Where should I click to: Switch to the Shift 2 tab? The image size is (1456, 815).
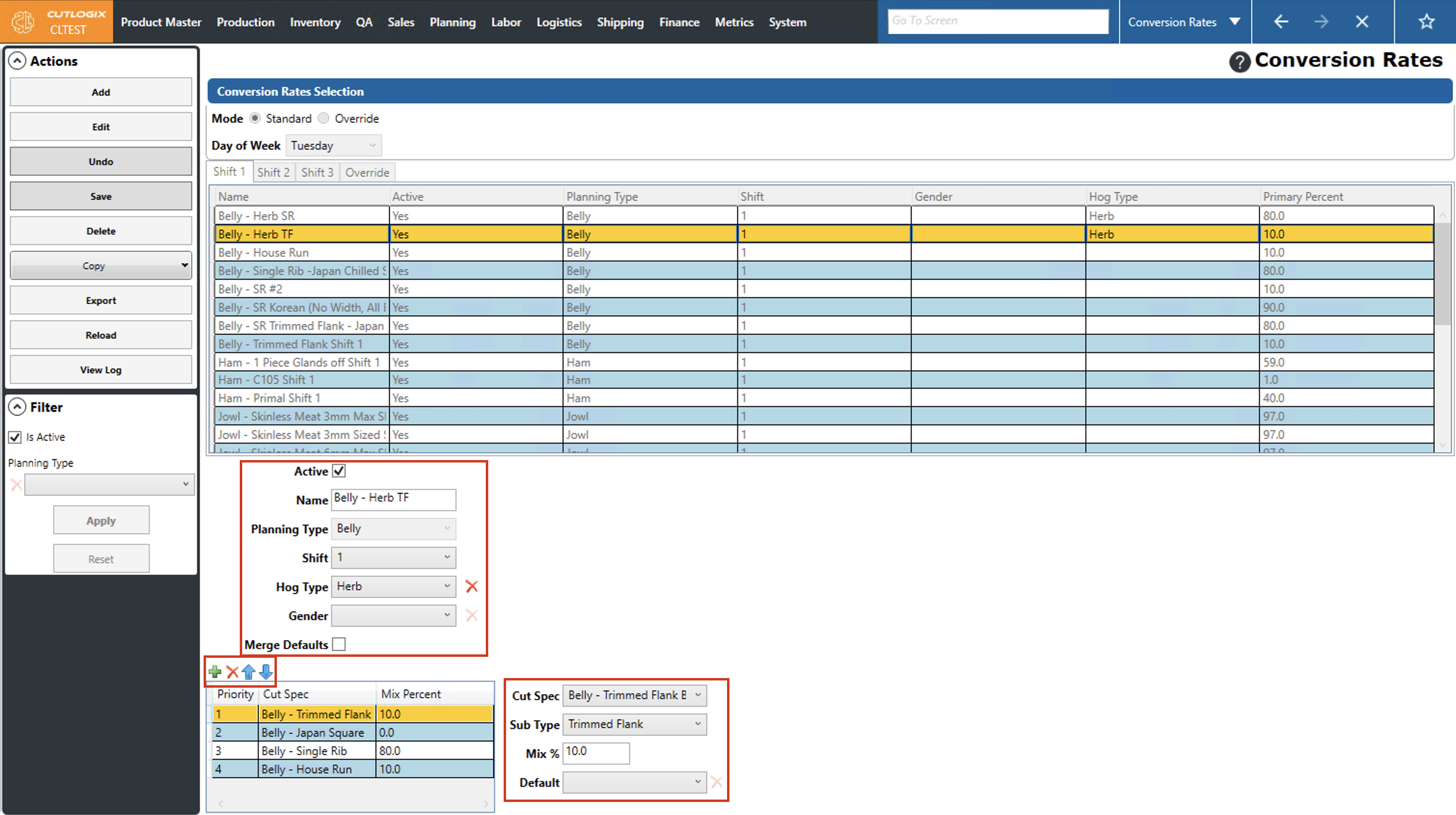pyautogui.click(x=273, y=172)
